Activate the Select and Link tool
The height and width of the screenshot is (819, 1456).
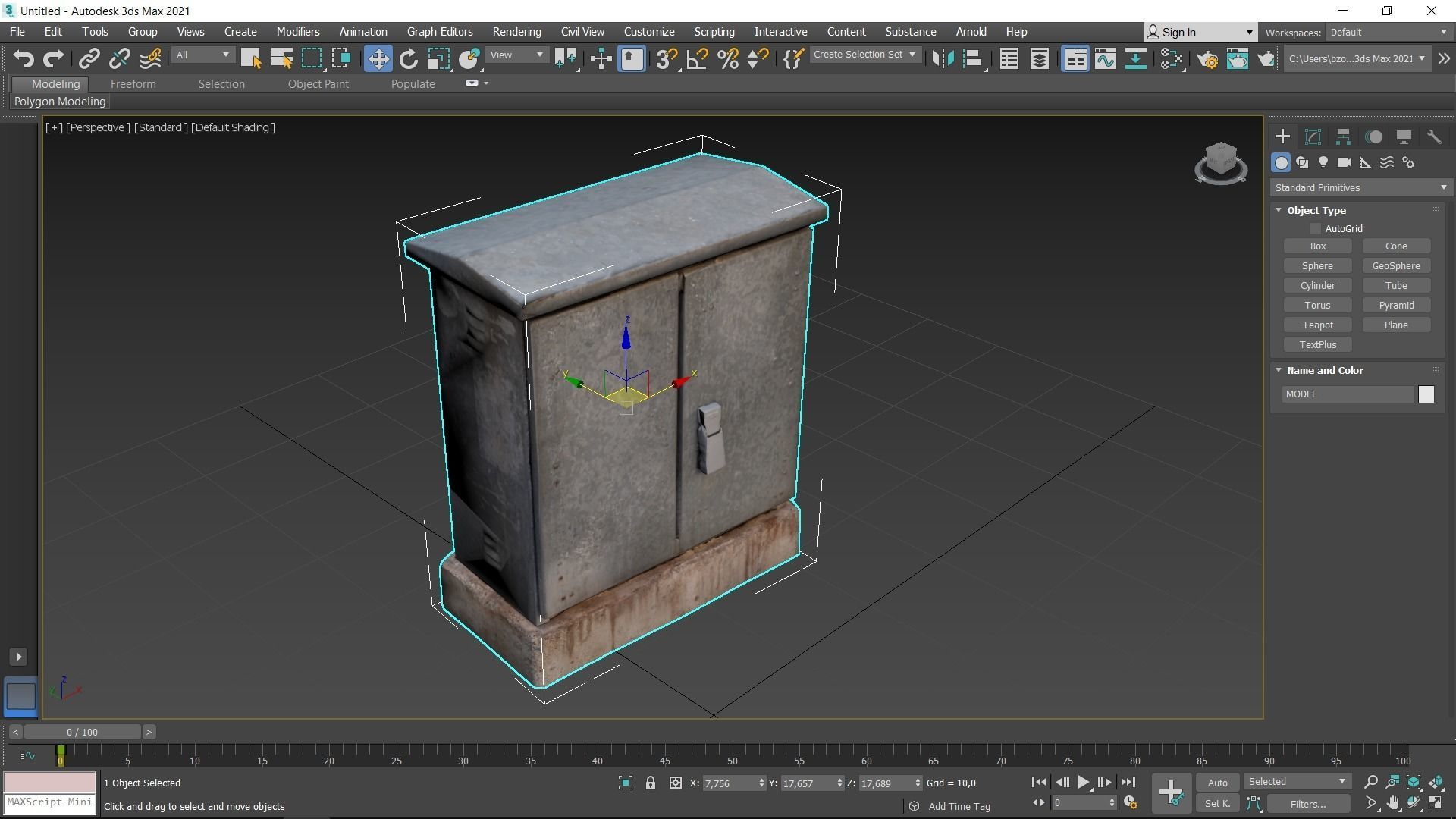[x=89, y=58]
